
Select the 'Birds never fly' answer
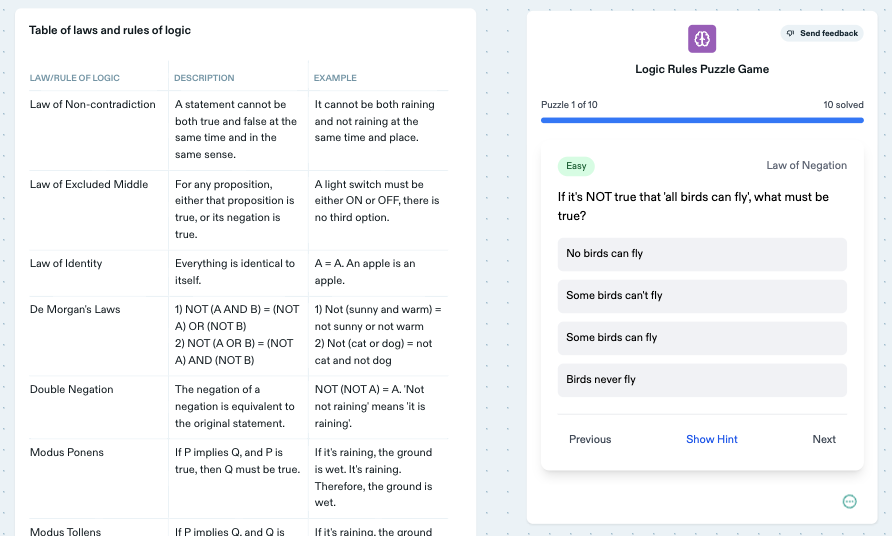[702, 380]
